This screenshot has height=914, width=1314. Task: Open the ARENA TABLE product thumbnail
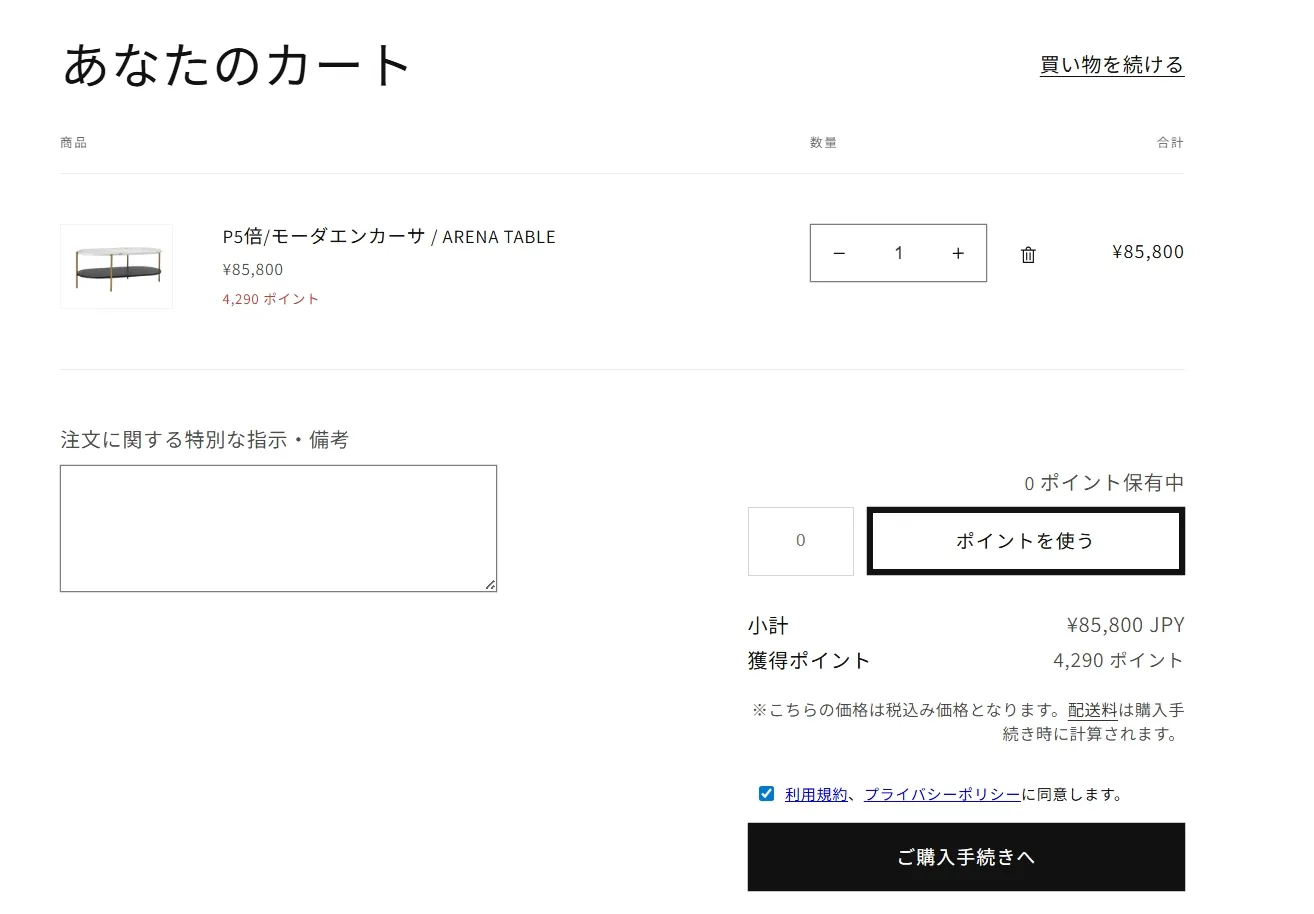coord(116,266)
